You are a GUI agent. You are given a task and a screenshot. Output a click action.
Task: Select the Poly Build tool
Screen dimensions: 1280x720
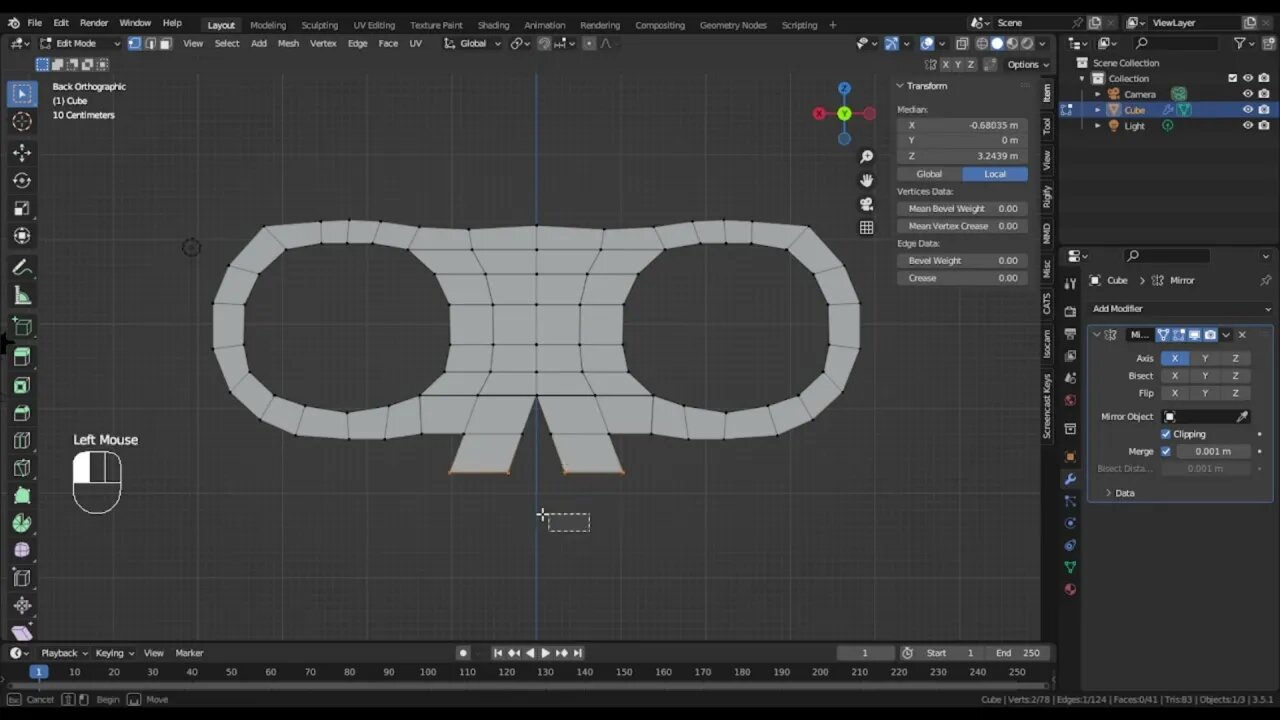coord(21,496)
